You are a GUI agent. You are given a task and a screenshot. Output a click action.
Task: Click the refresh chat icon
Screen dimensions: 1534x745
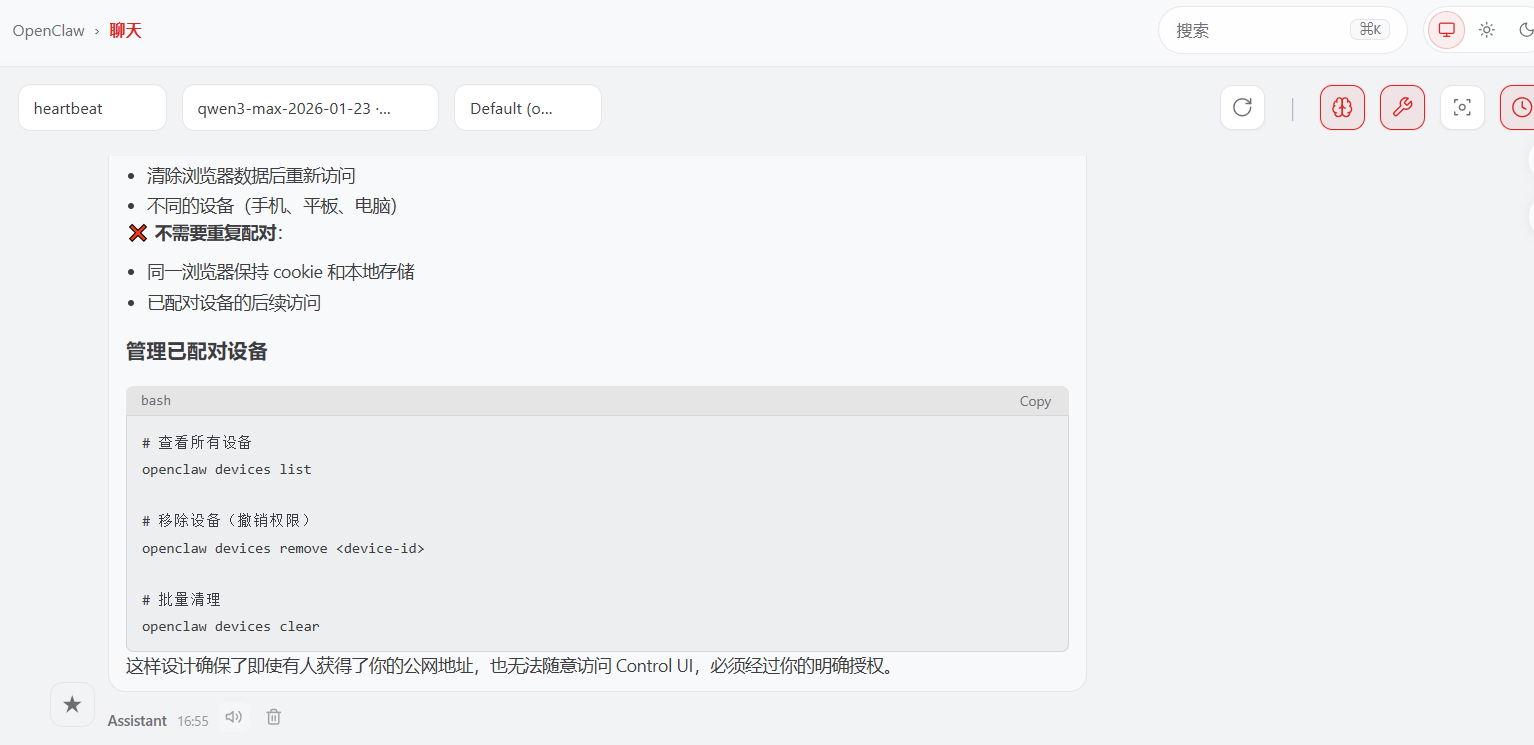(1242, 108)
